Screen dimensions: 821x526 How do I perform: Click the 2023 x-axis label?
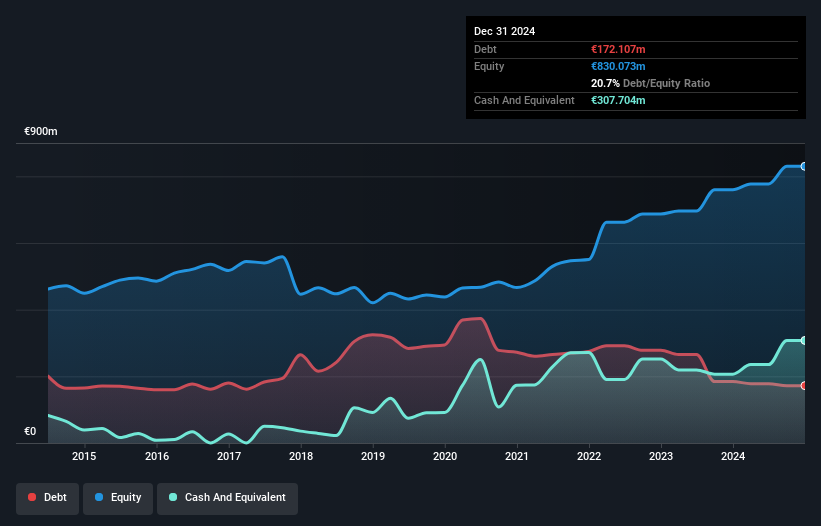pos(661,456)
